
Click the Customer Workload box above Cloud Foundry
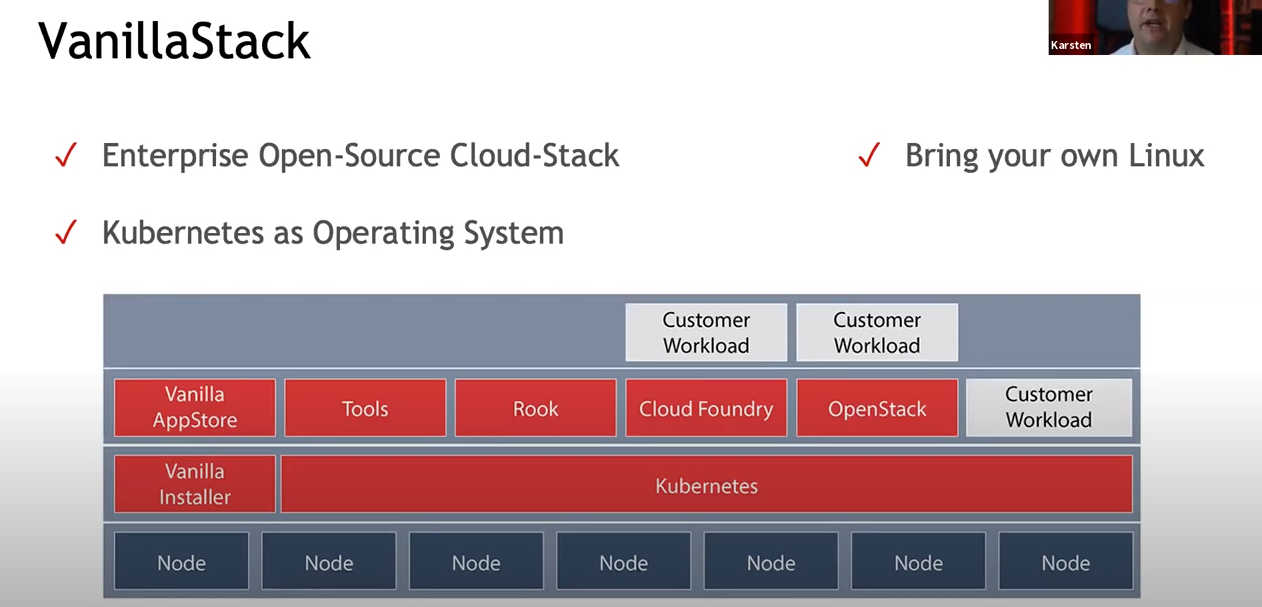click(706, 333)
